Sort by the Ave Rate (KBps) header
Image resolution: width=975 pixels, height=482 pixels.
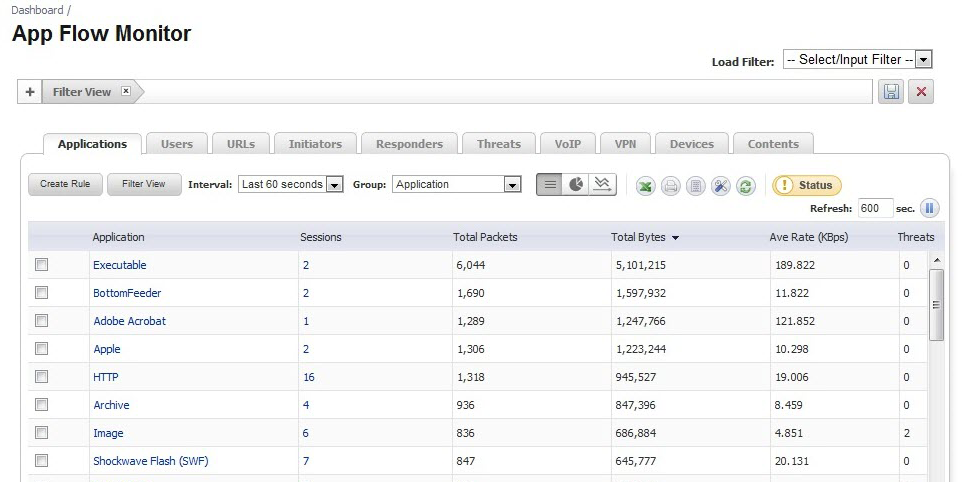[808, 237]
